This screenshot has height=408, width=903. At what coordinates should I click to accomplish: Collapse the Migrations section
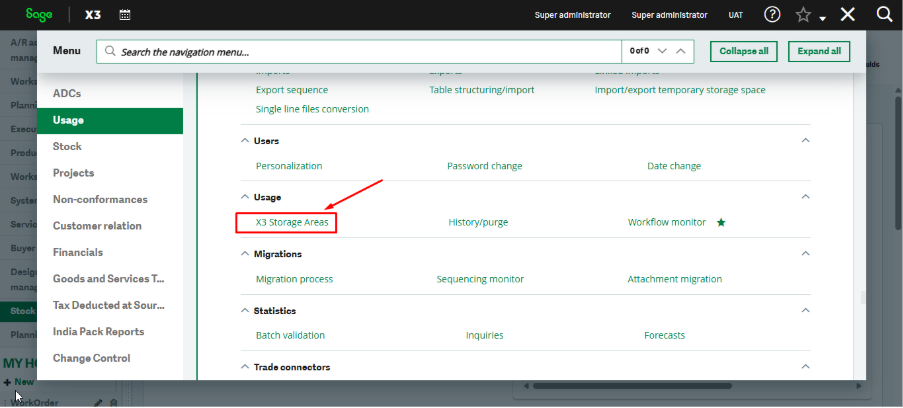pyautogui.click(x=806, y=254)
